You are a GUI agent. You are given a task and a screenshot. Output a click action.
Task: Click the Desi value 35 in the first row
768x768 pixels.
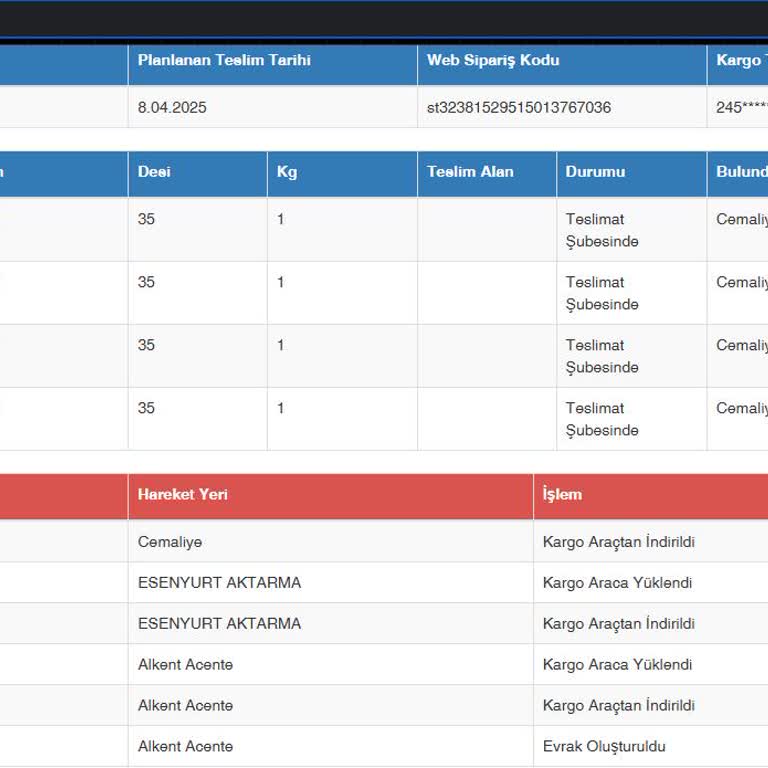coord(147,219)
